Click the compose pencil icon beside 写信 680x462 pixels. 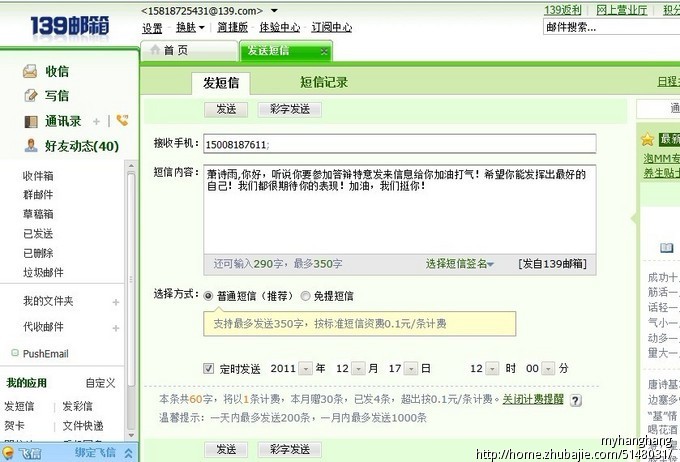tap(31, 95)
